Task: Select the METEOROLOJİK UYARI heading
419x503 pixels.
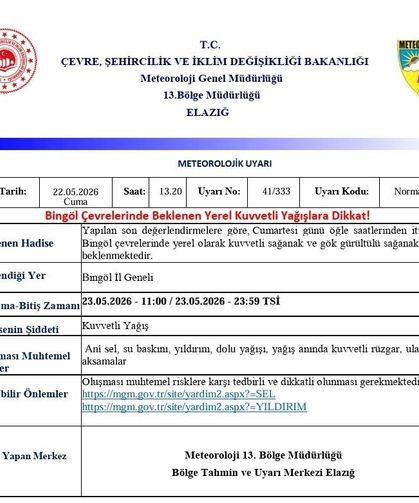Action: 225,164
